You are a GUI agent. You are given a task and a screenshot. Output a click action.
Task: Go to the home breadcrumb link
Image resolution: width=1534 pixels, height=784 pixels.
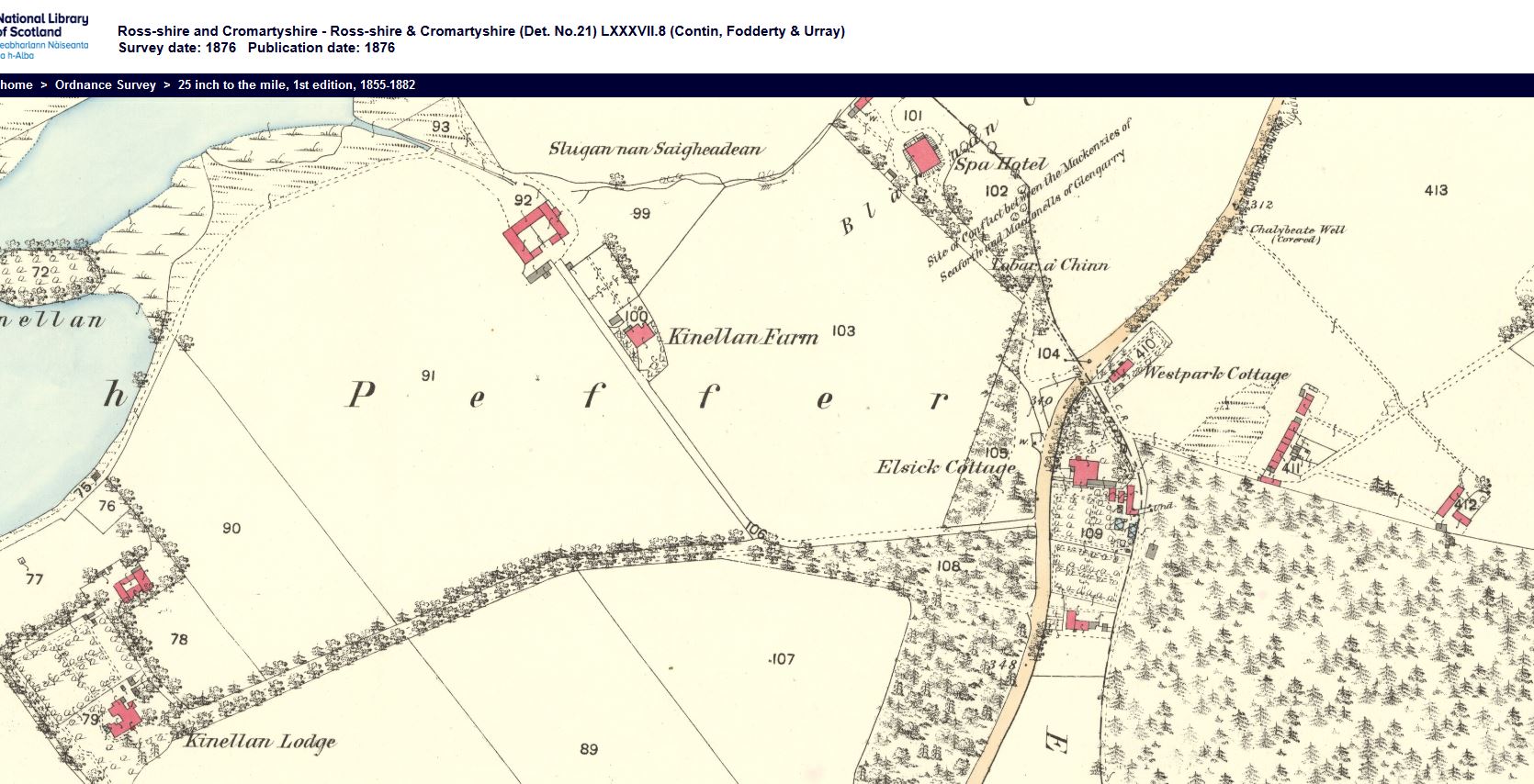pyautogui.click(x=17, y=84)
